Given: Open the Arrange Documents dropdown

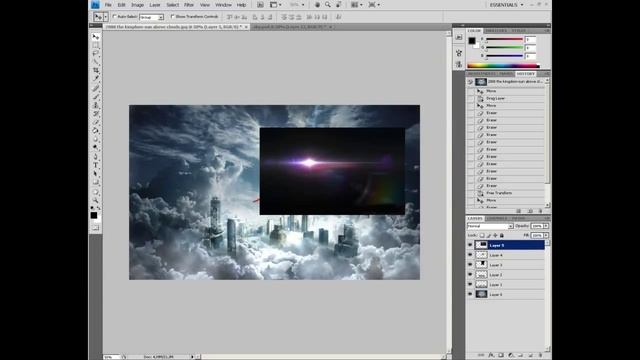Looking at the screenshot, I should click(x=357, y=5).
